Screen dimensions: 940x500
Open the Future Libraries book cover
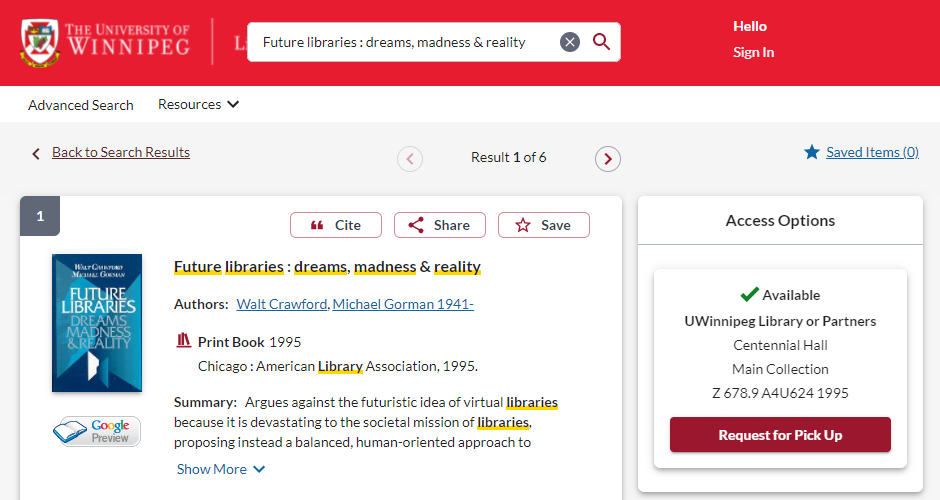(x=97, y=323)
